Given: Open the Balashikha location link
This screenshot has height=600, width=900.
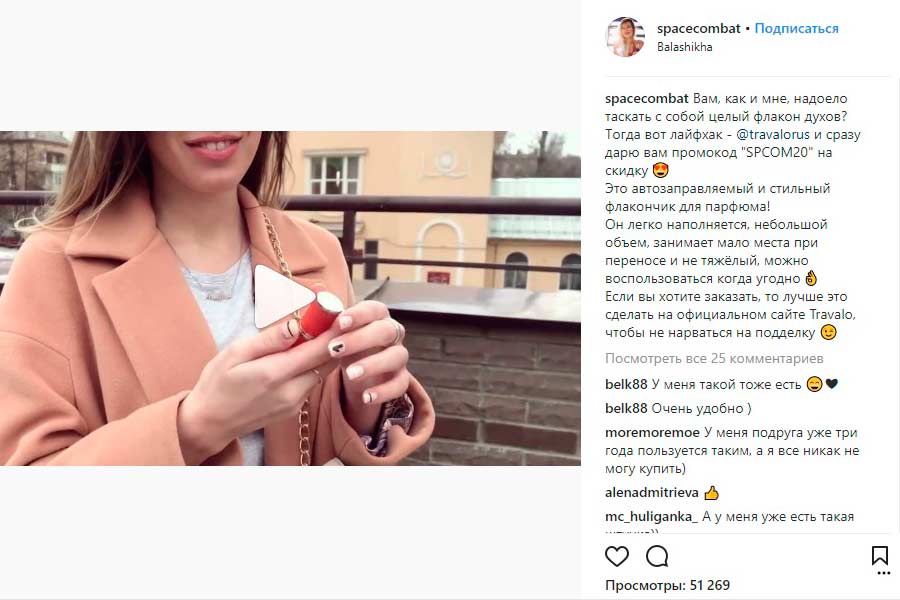Looking at the screenshot, I should (684, 47).
